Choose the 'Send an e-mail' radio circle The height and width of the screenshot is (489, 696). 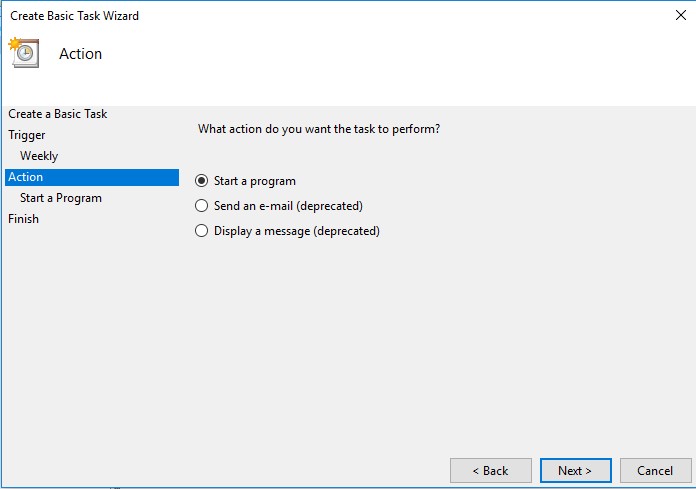[202, 206]
